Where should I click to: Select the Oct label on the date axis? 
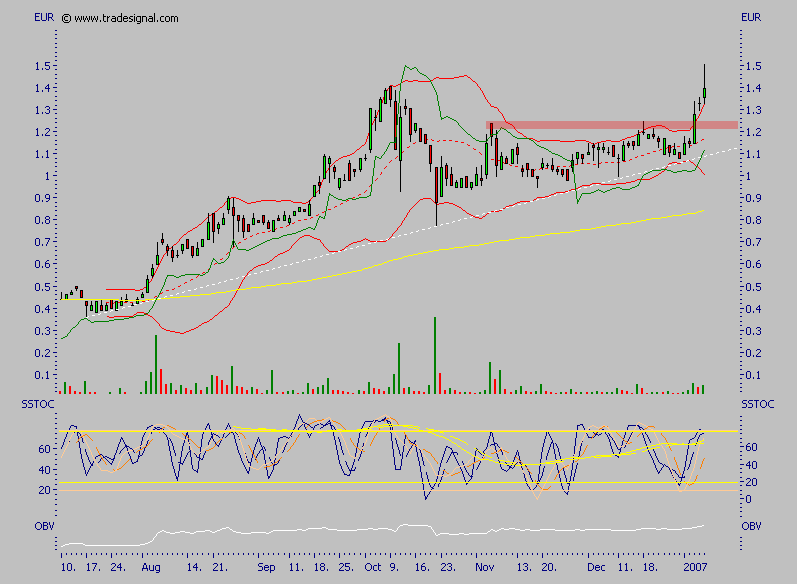(373, 567)
